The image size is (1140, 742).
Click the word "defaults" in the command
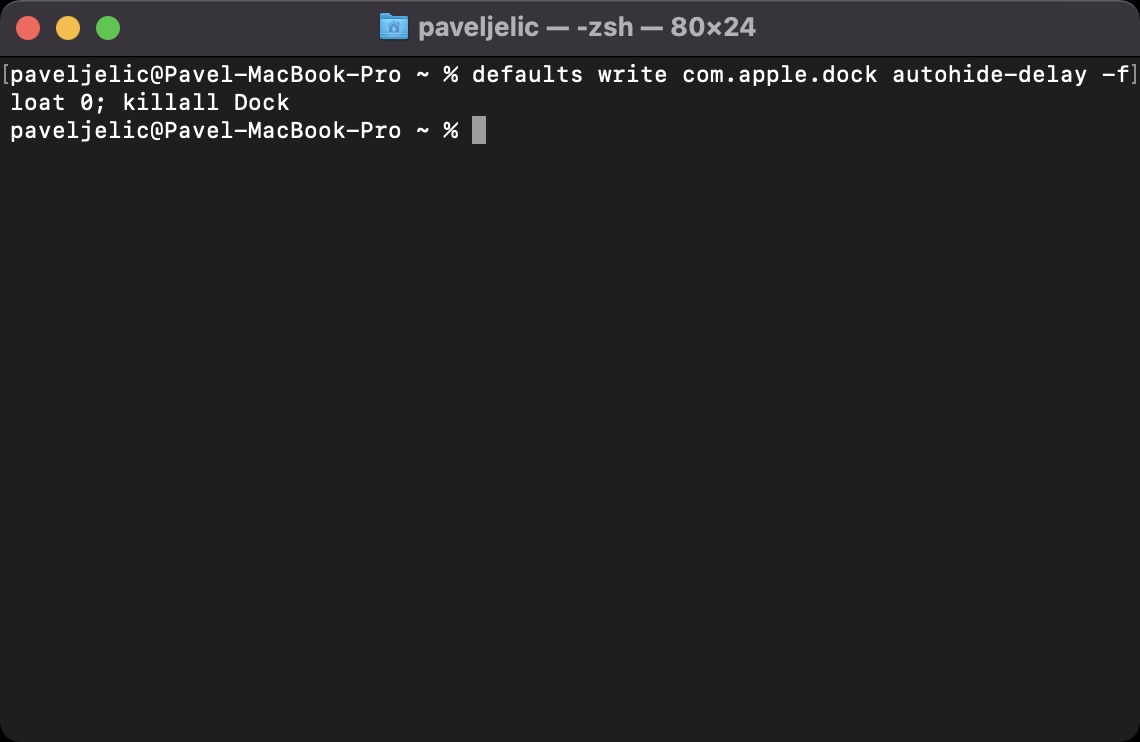coord(527,75)
